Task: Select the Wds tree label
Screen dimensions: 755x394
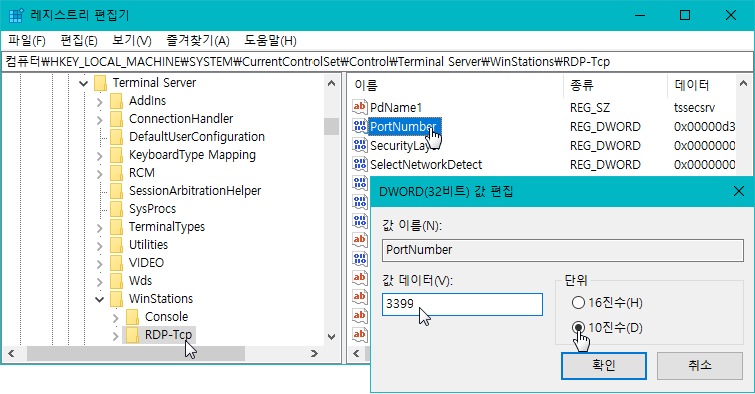Action: (x=140, y=281)
